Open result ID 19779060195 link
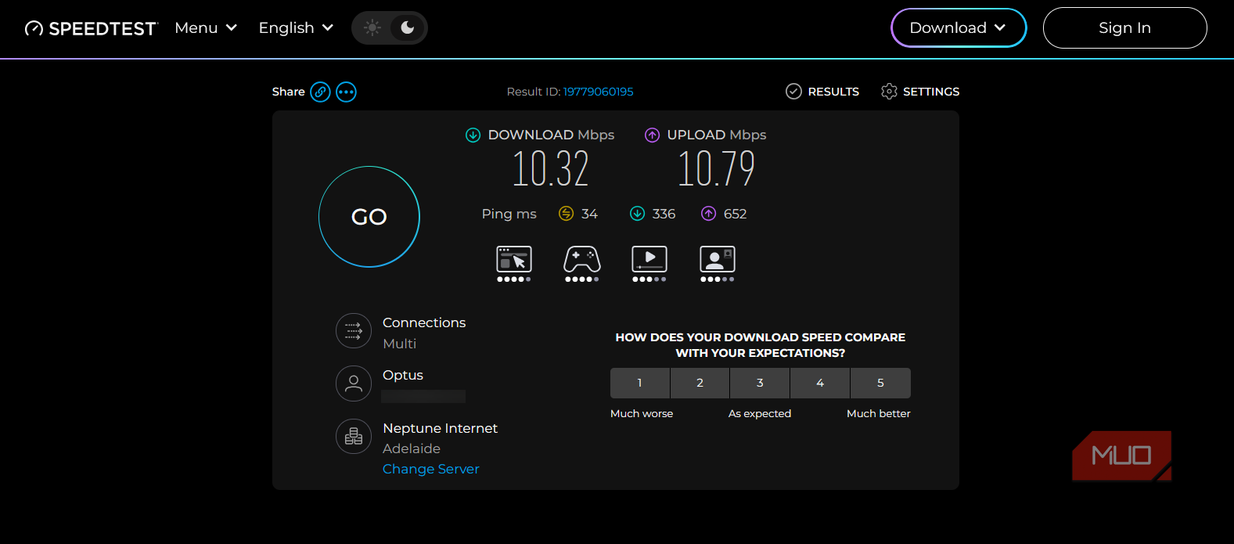Viewport: 1234px width, 544px height. click(598, 92)
